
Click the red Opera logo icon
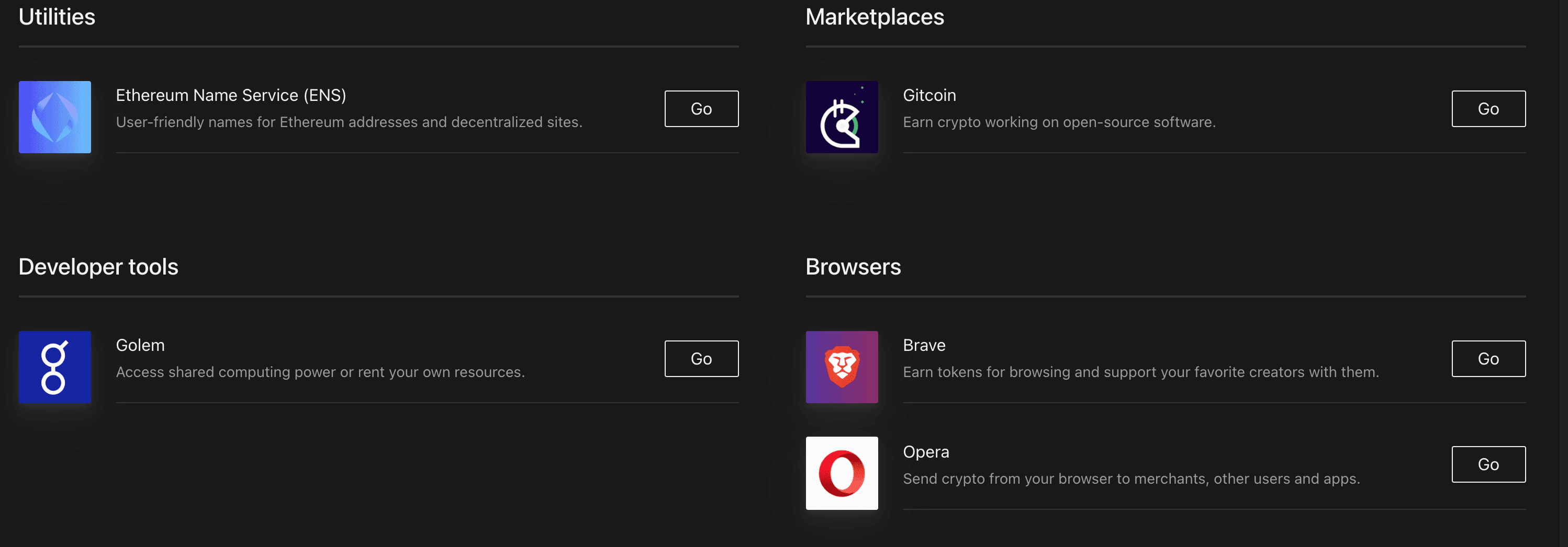(841, 473)
